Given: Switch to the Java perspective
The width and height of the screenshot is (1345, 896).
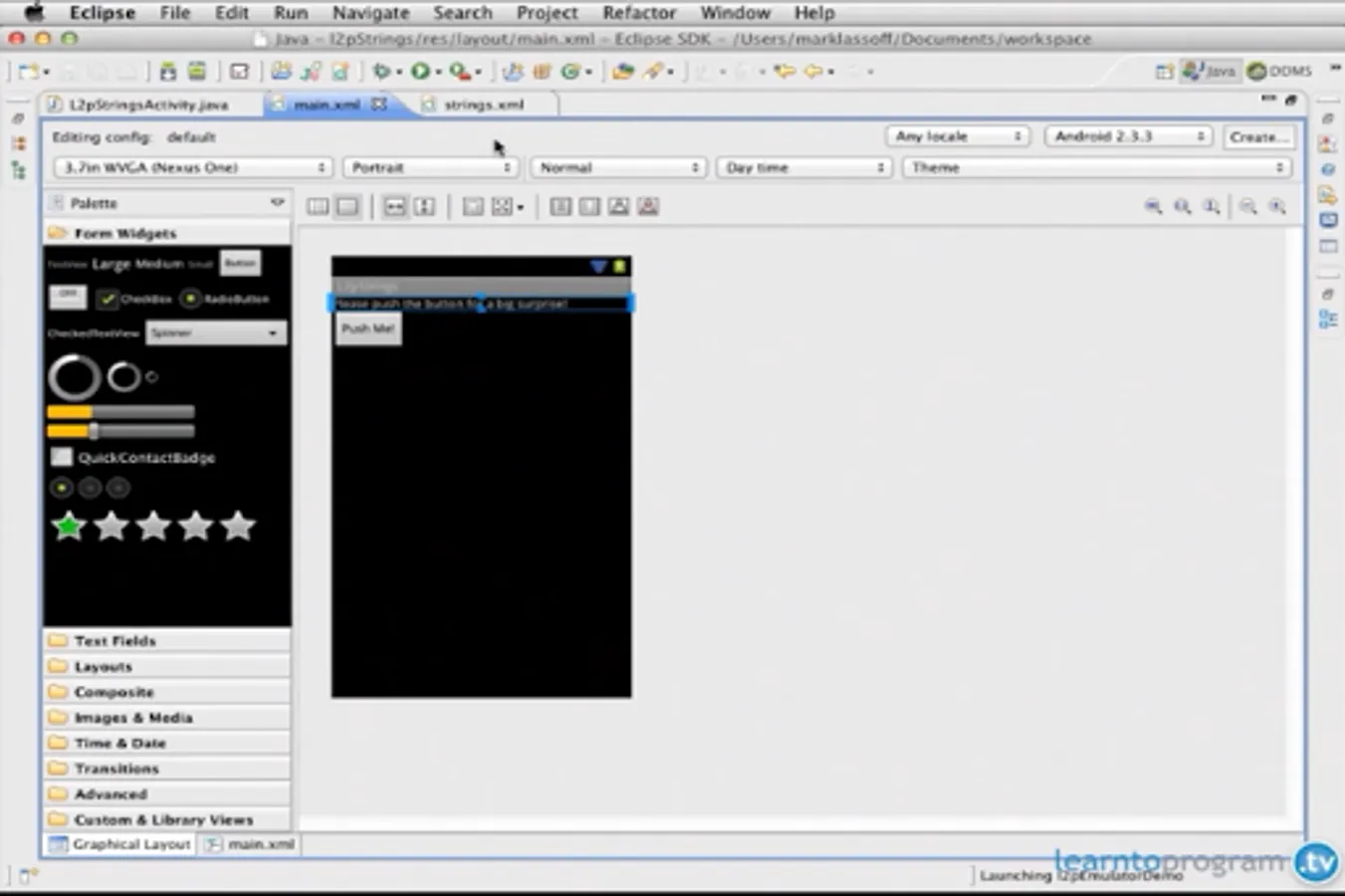Looking at the screenshot, I should pyautogui.click(x=1210, y=72).
